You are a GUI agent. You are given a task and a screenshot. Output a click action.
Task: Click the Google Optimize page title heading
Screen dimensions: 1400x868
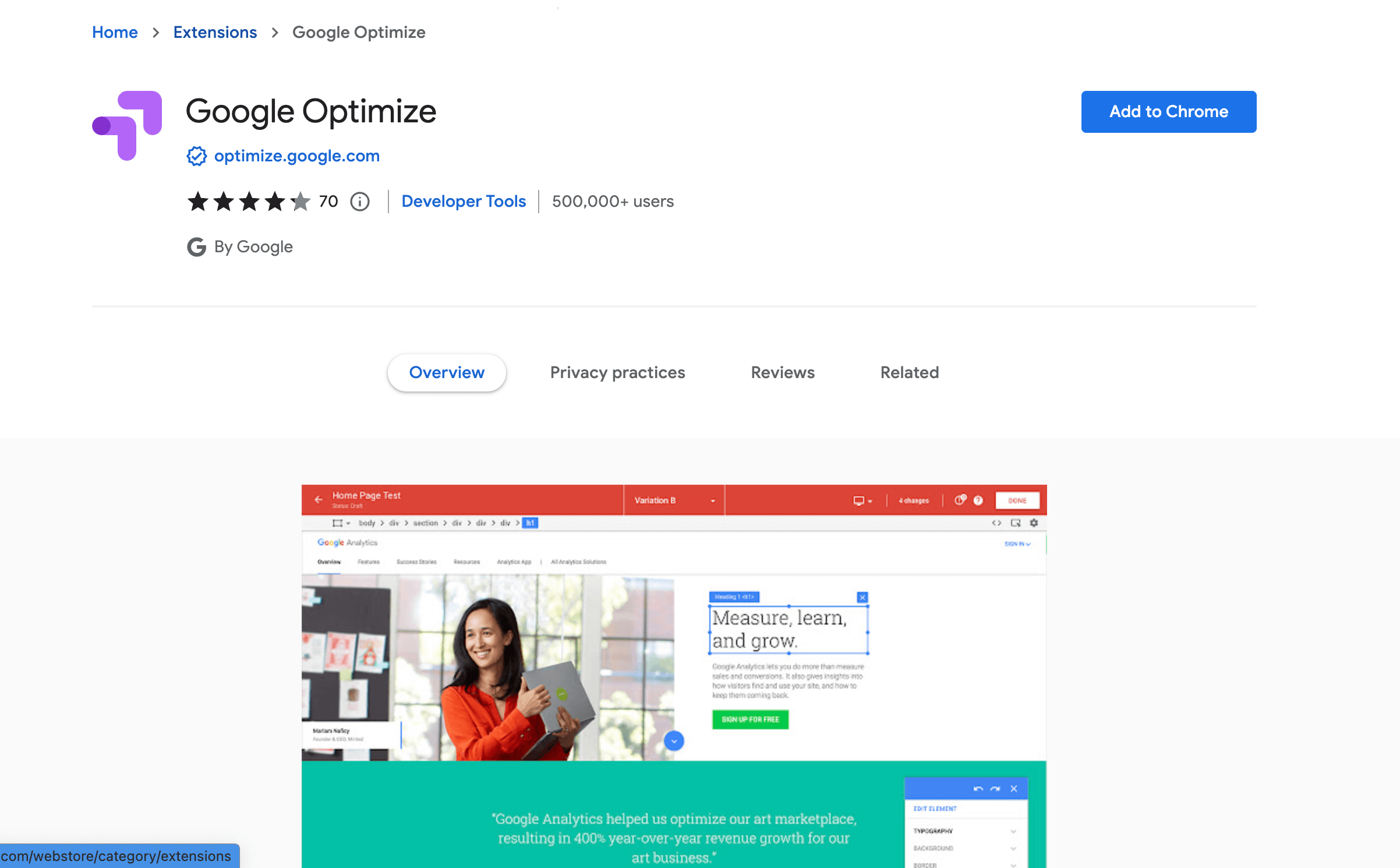(x=311, y=112)
